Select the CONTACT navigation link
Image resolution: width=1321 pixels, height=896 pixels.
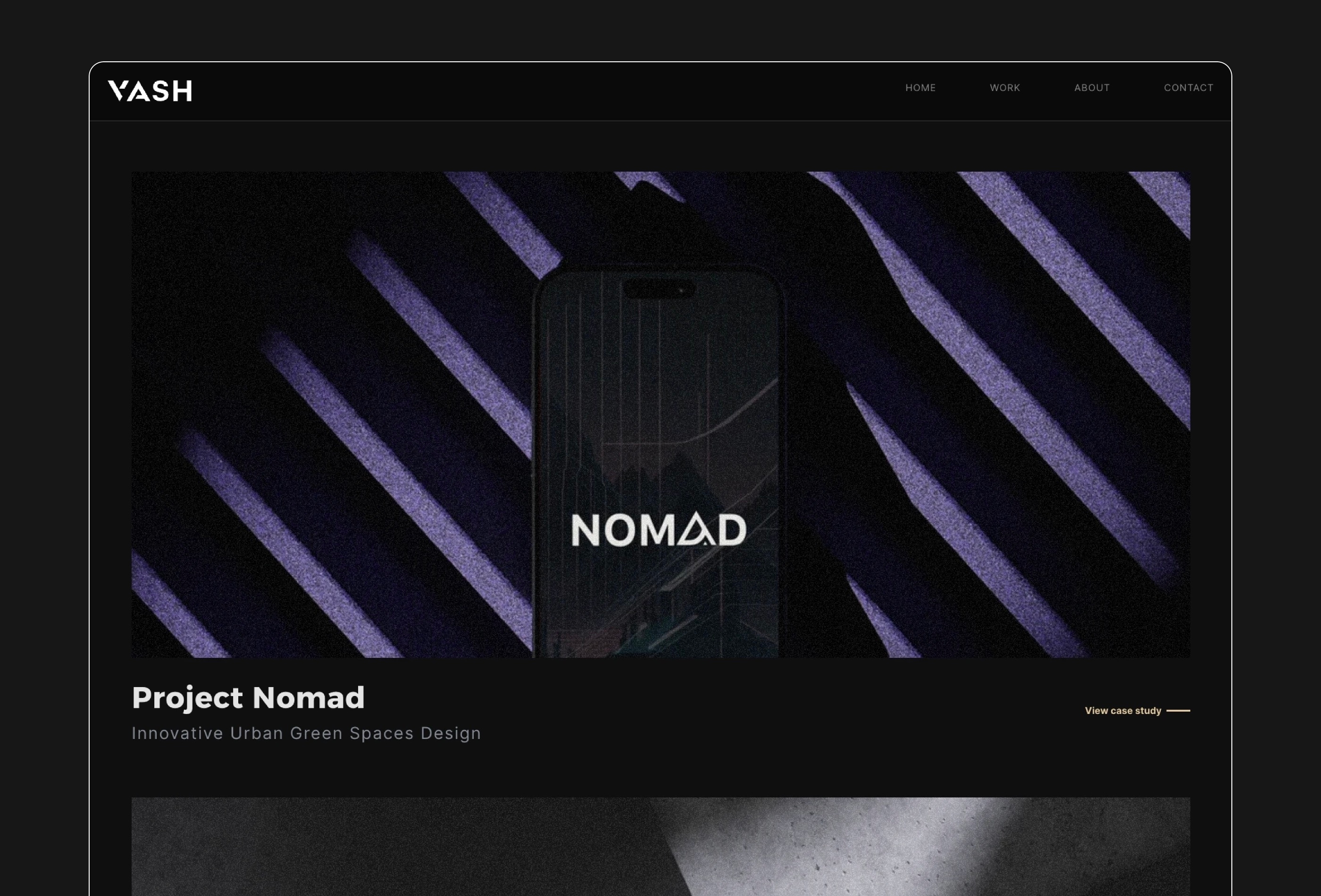1188,88
